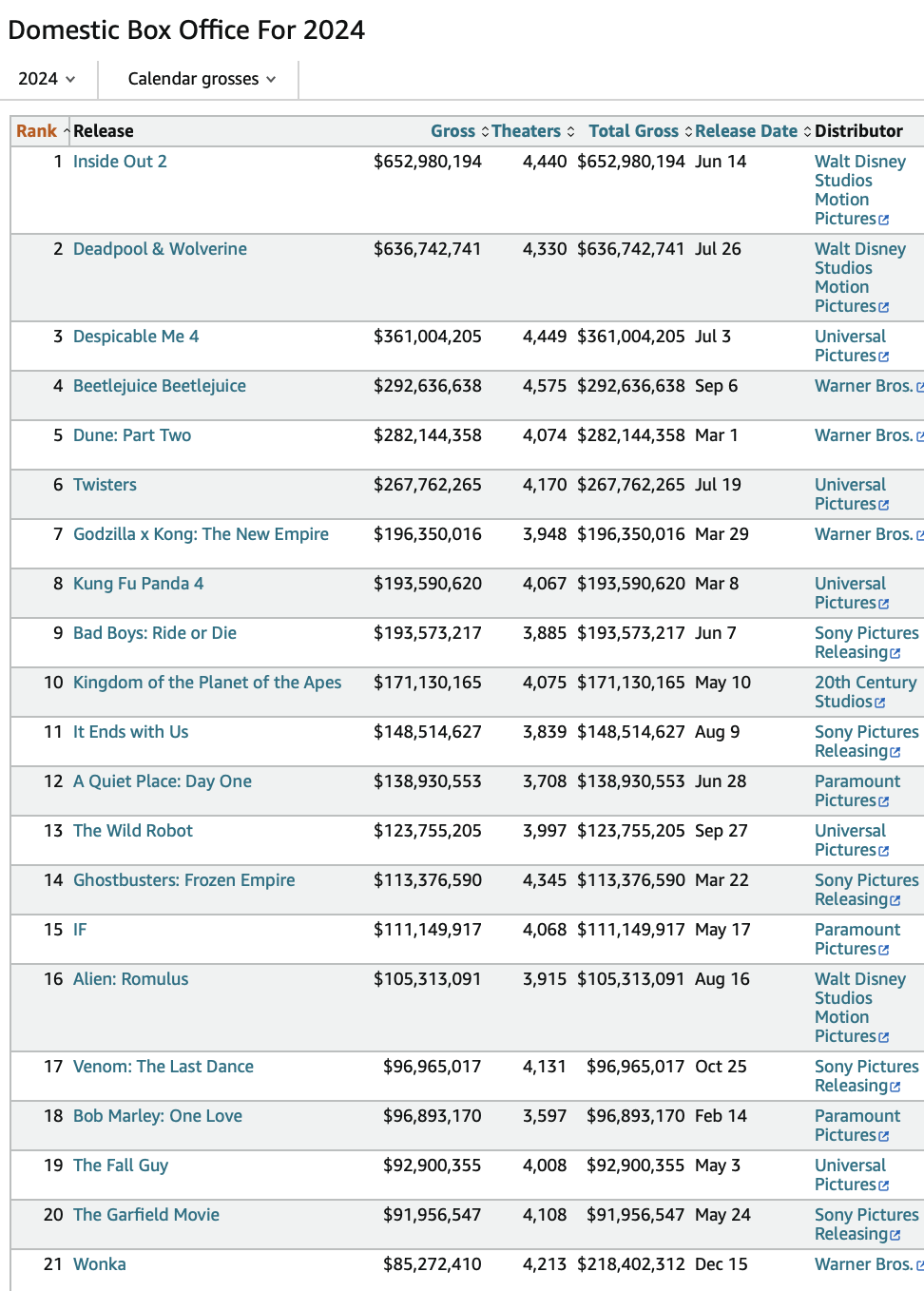The height and width of the screenshot is (1291, 924).
Task: Sort by Theaters column header
Action: 526,131
